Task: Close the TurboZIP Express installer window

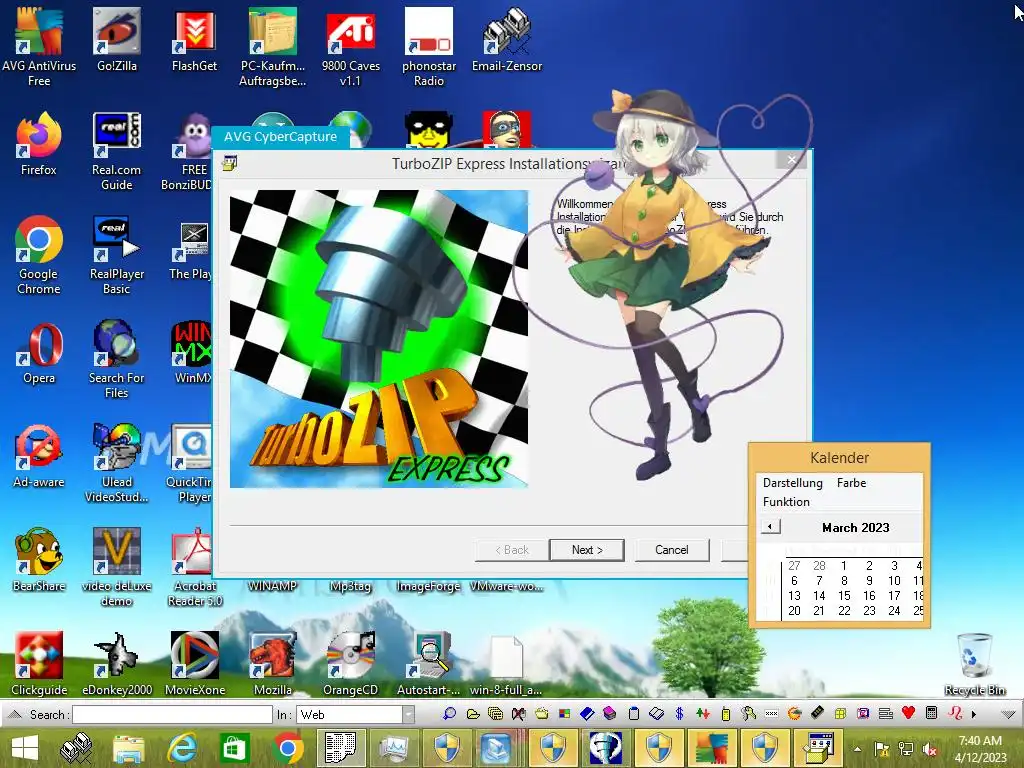Action: point(792,159)
